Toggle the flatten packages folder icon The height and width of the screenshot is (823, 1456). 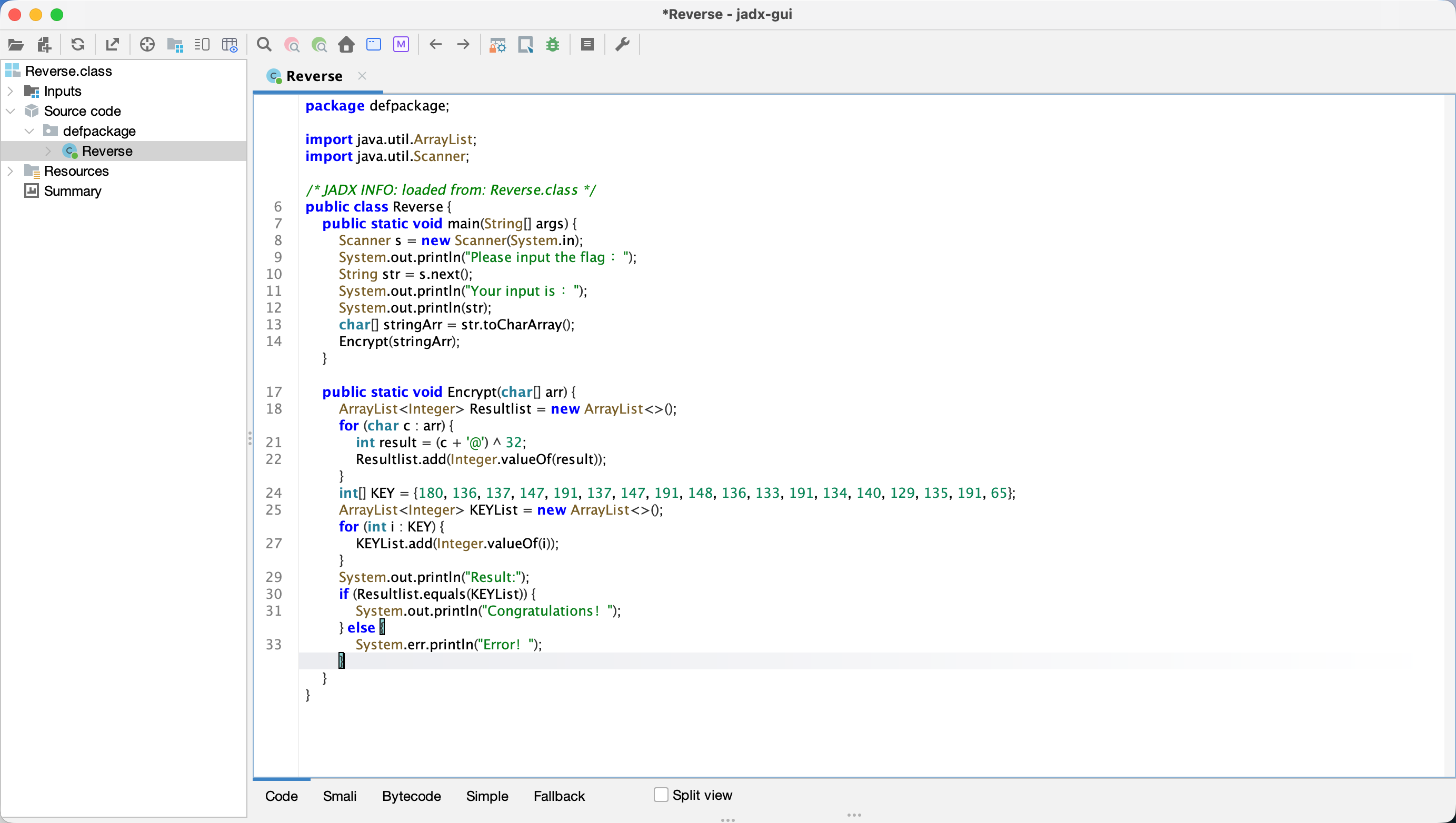click(175, 45)
